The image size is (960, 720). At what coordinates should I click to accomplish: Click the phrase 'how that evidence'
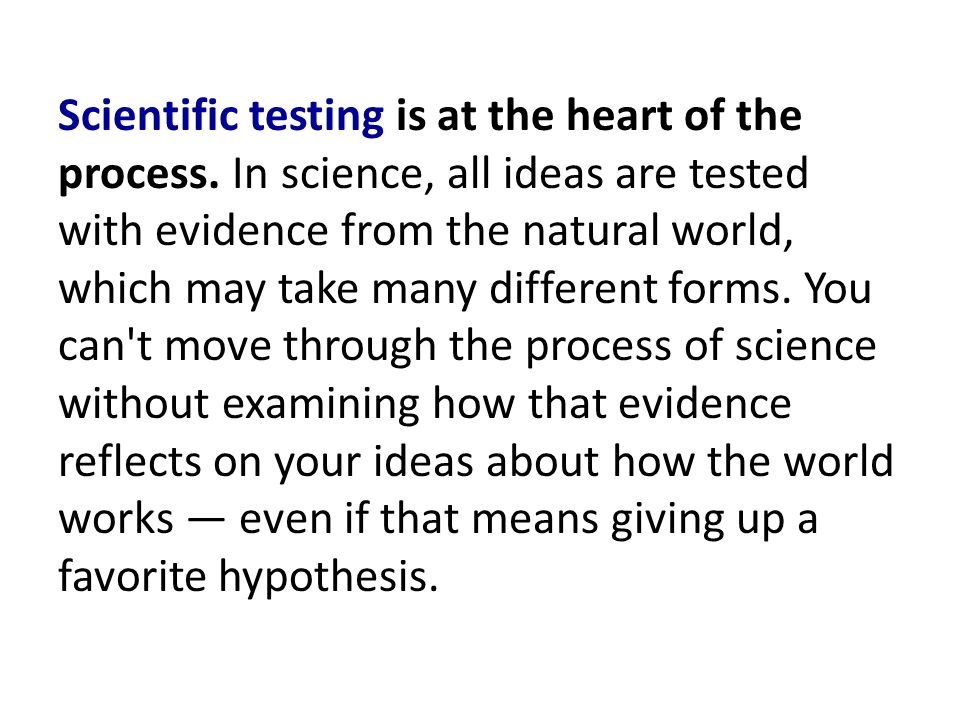(x=612, y=403)
